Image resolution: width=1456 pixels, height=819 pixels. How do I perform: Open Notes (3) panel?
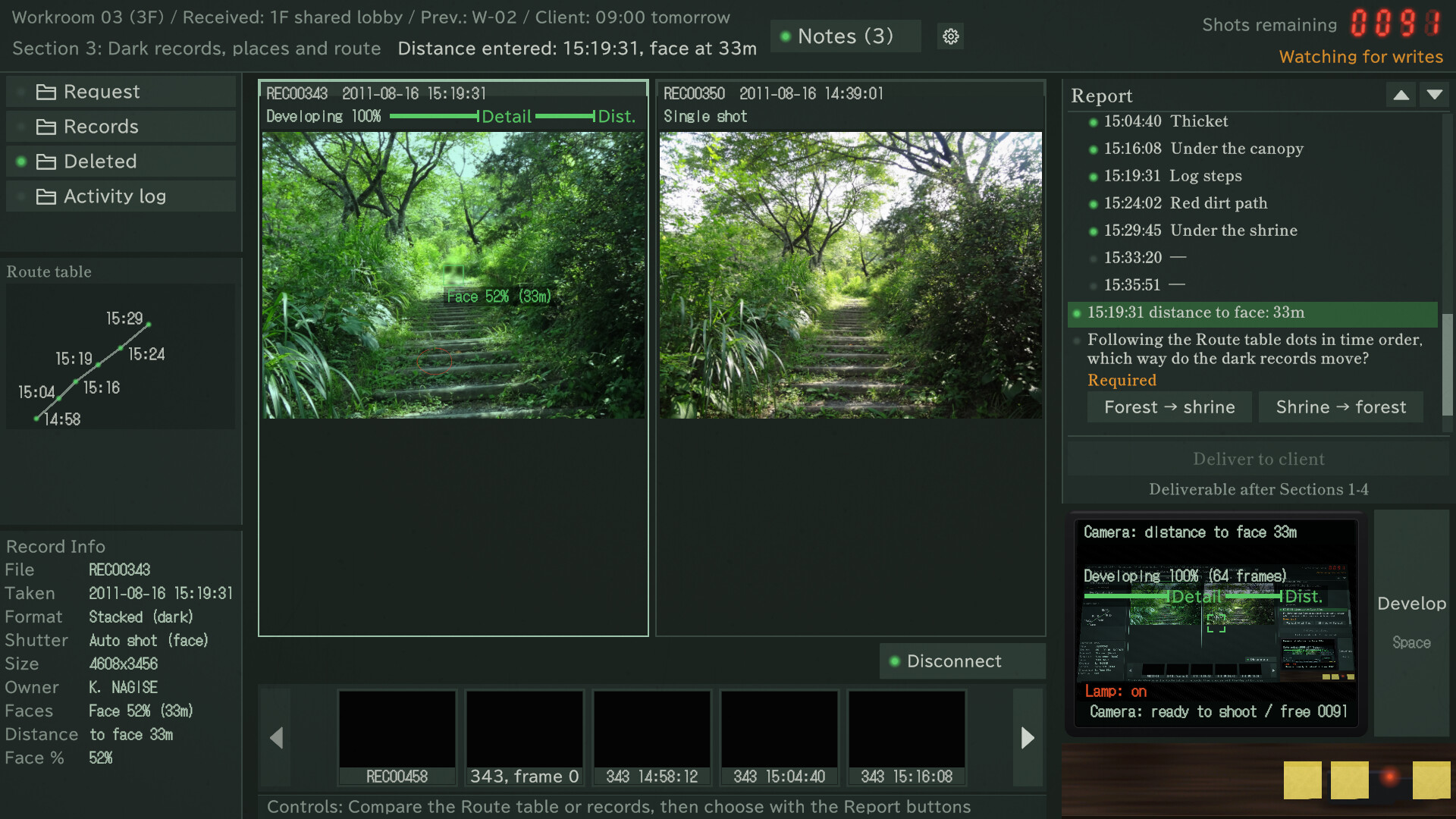(846, 36)
